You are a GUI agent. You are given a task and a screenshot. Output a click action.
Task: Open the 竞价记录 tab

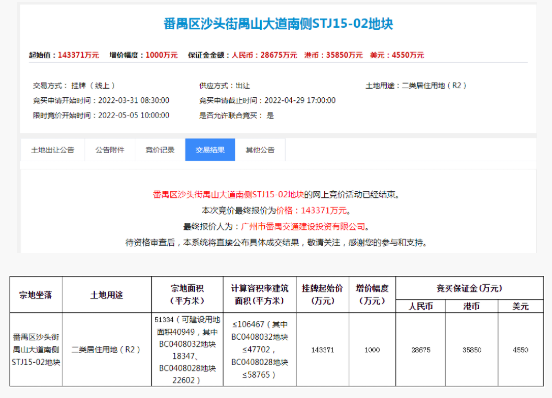(160, 150)
